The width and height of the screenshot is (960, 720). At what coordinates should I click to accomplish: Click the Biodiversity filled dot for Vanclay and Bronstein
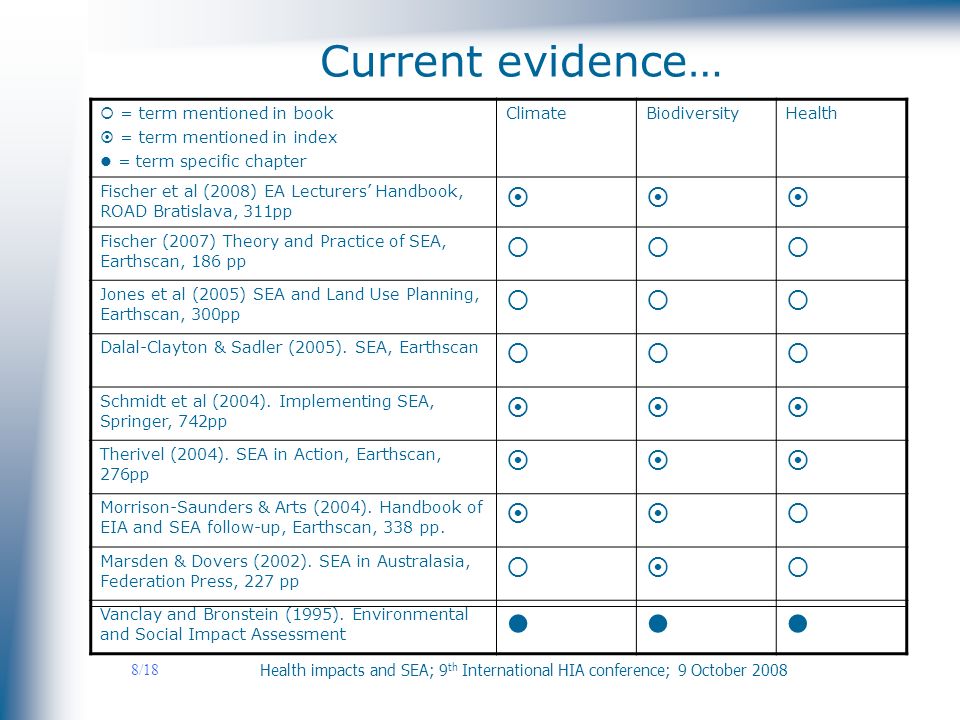point(658,624)
